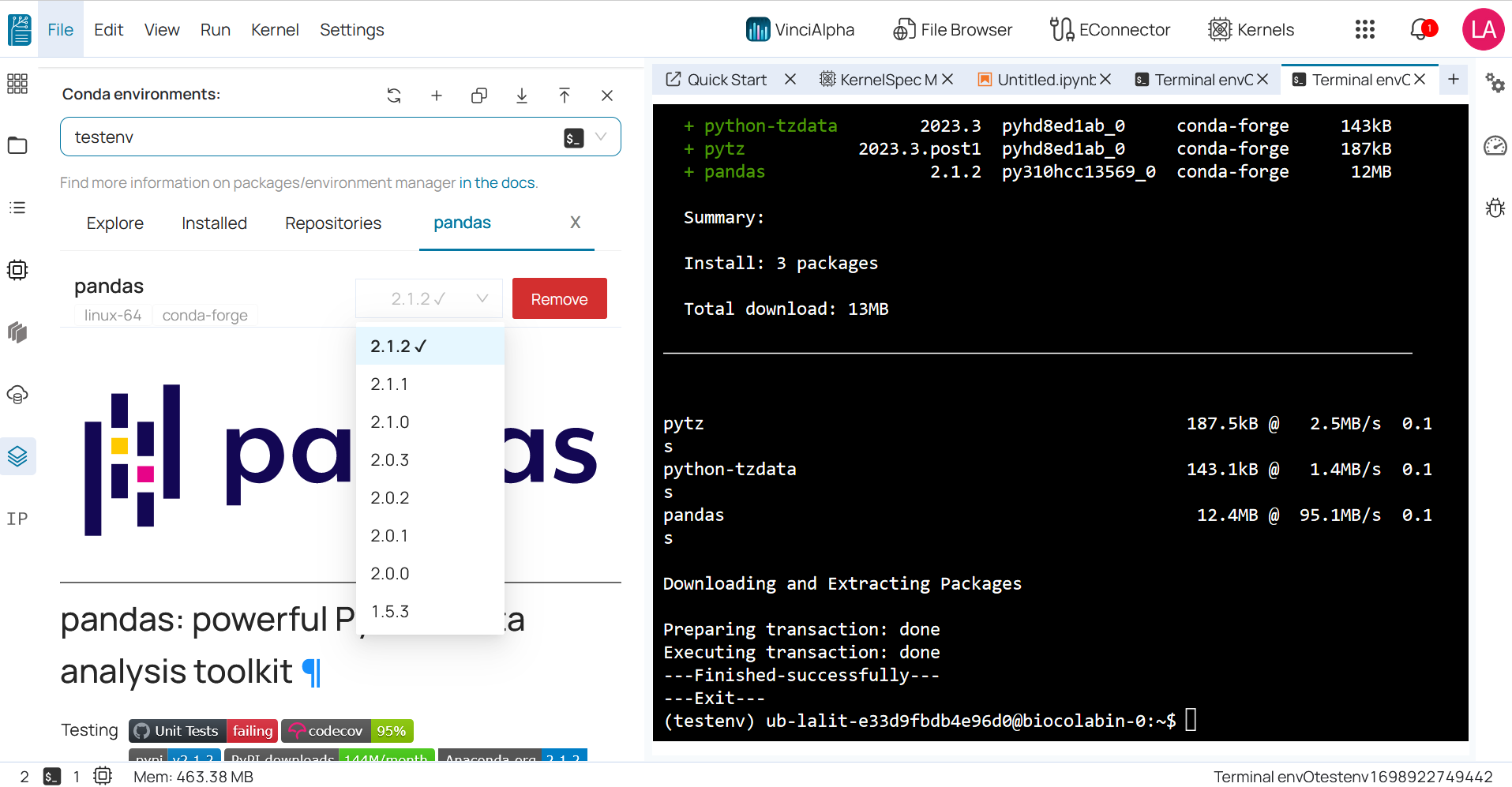Export conda environment with upload arrow
The width and height of the screenshot is (1512, 787).
[565, 96]
